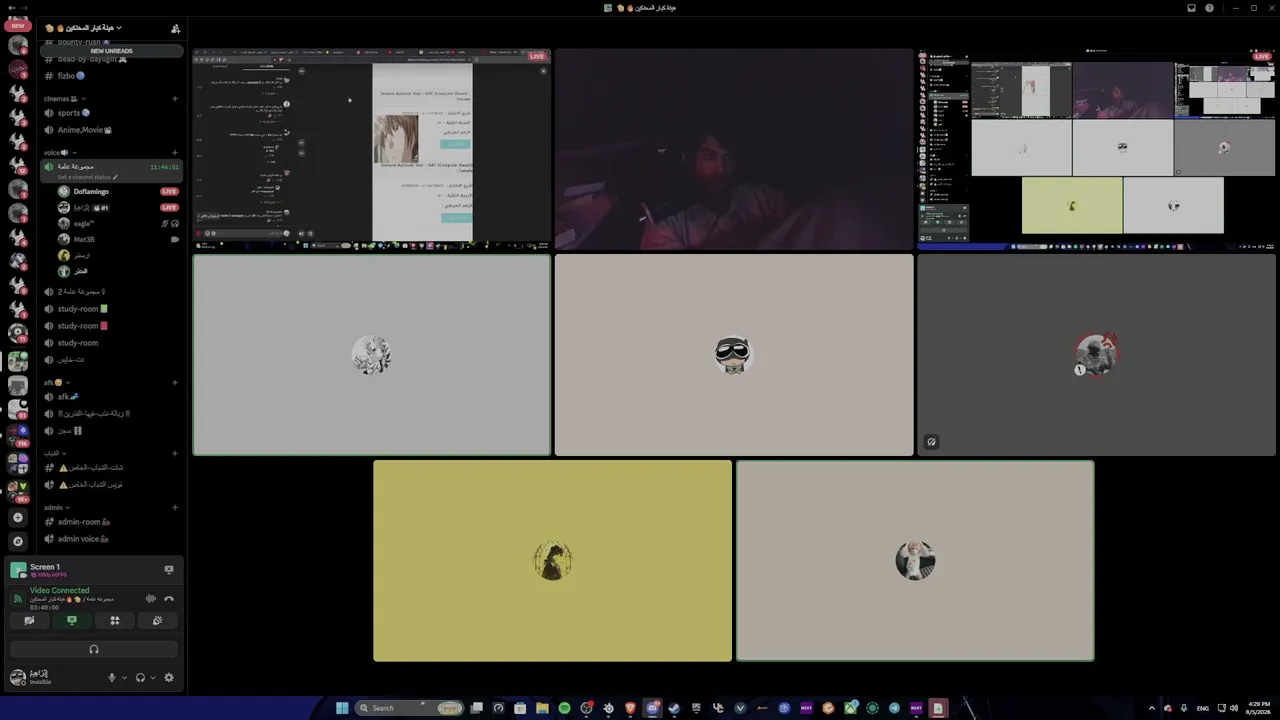Join the Anime,Movie voice channel
Image resolution: width=1280 pixels, height=720 pixels.
[111, 130]
